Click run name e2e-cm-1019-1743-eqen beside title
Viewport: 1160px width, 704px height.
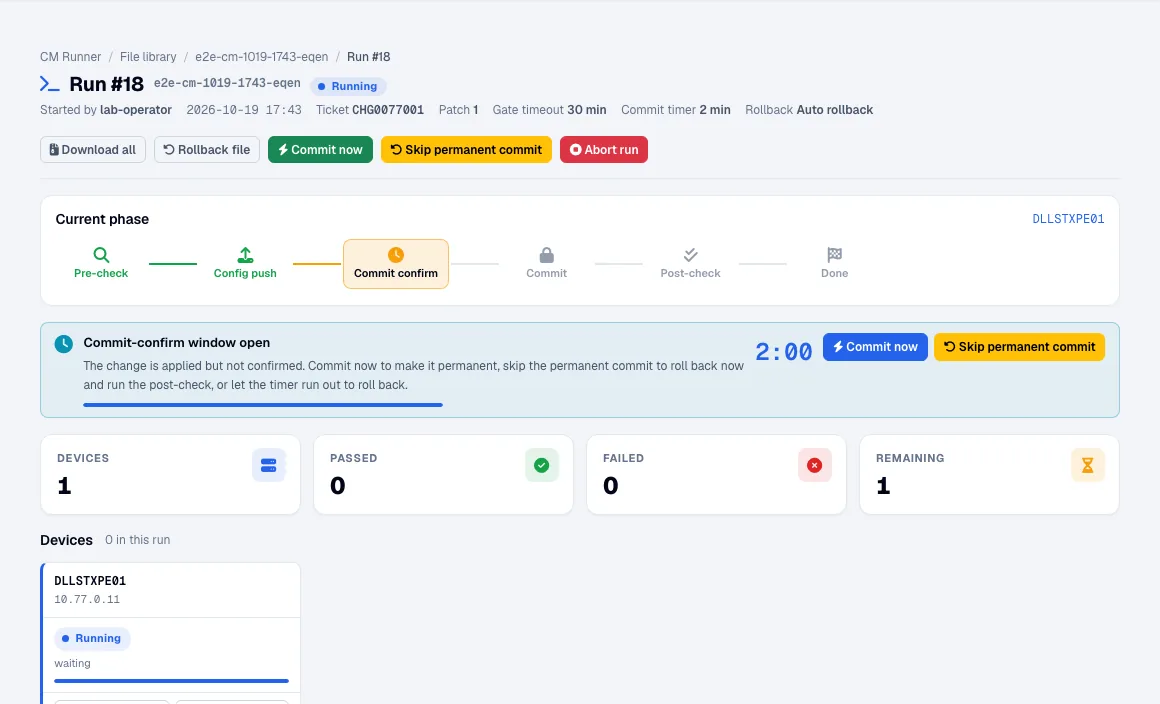[x=227, y=83]
